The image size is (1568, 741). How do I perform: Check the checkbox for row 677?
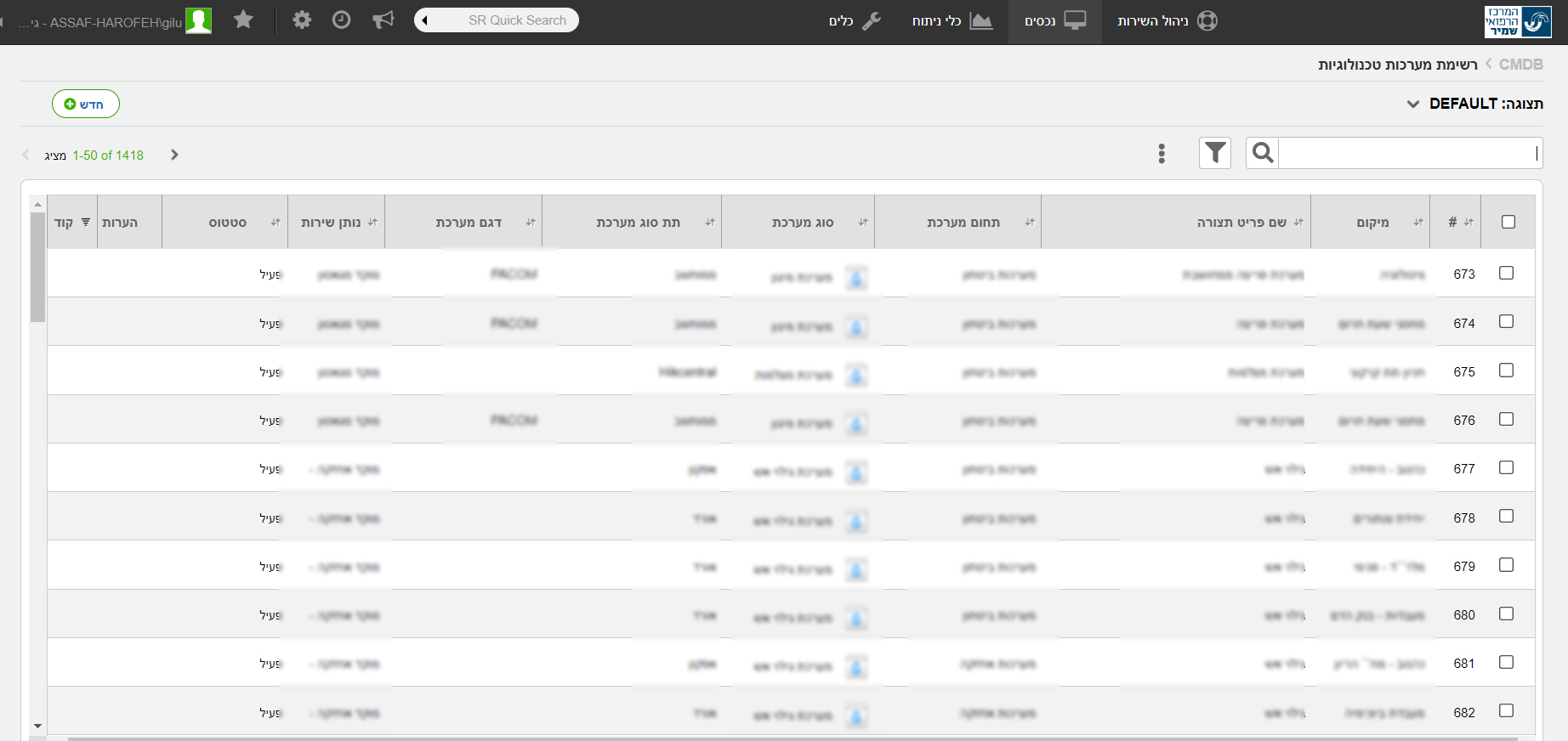(x=1506, y=467)
